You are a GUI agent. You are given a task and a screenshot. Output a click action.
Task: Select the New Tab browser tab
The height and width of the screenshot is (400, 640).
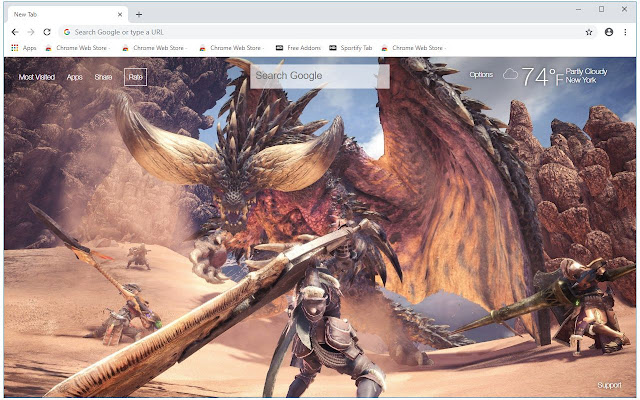pos(67,15)
